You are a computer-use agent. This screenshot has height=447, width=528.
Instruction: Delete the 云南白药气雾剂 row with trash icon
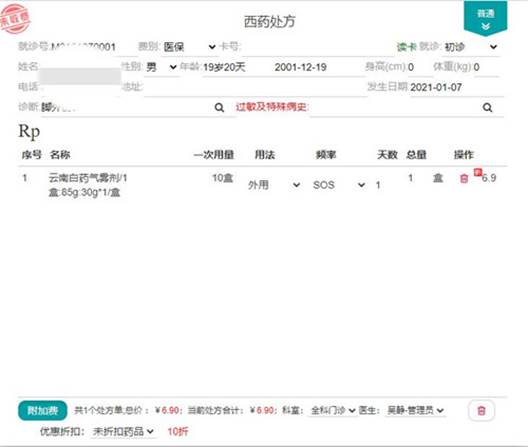click(464, 179)
